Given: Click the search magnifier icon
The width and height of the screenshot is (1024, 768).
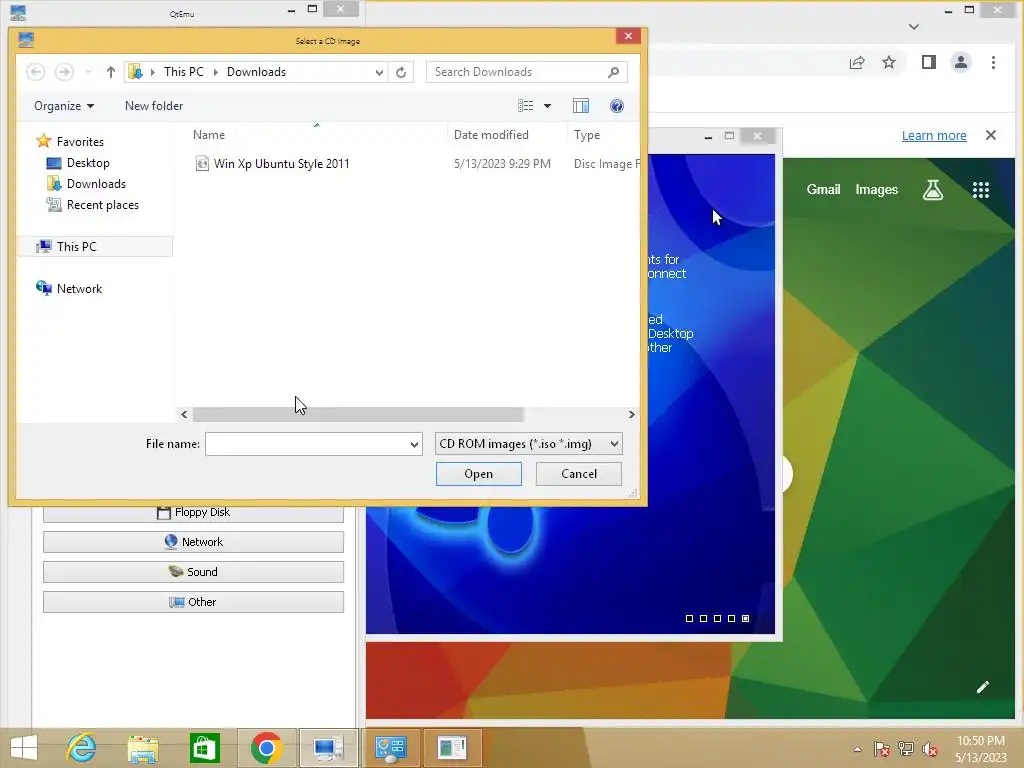Looking at the screenshot, I should tap(613, 72).
